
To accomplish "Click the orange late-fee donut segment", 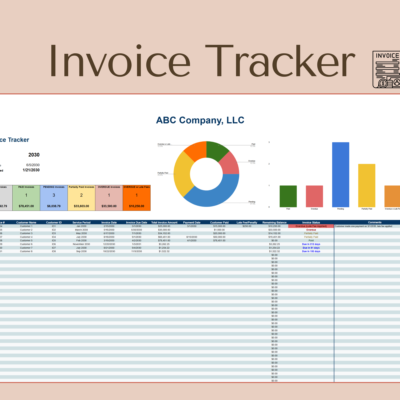I will [x=197, y=150].
